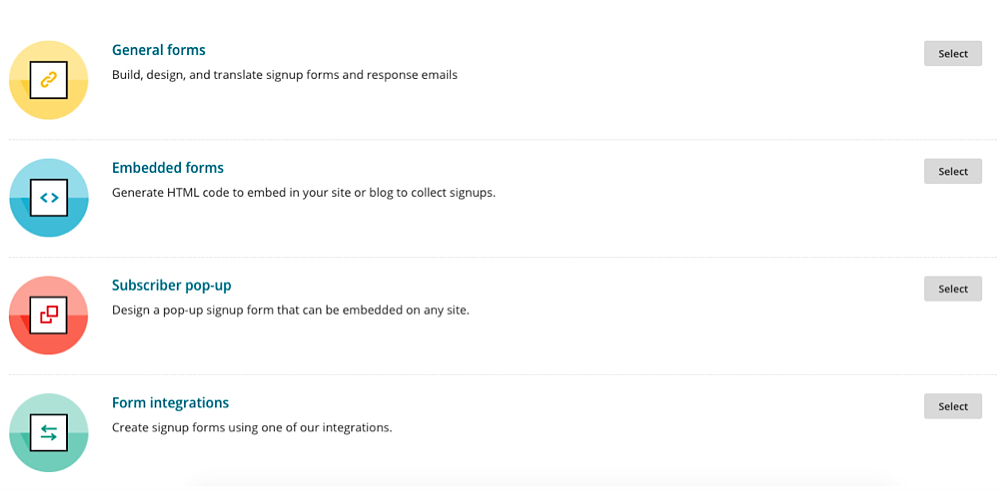Select the General forms option button
The height and width of the screenshot is (489, 1004).
952,54
